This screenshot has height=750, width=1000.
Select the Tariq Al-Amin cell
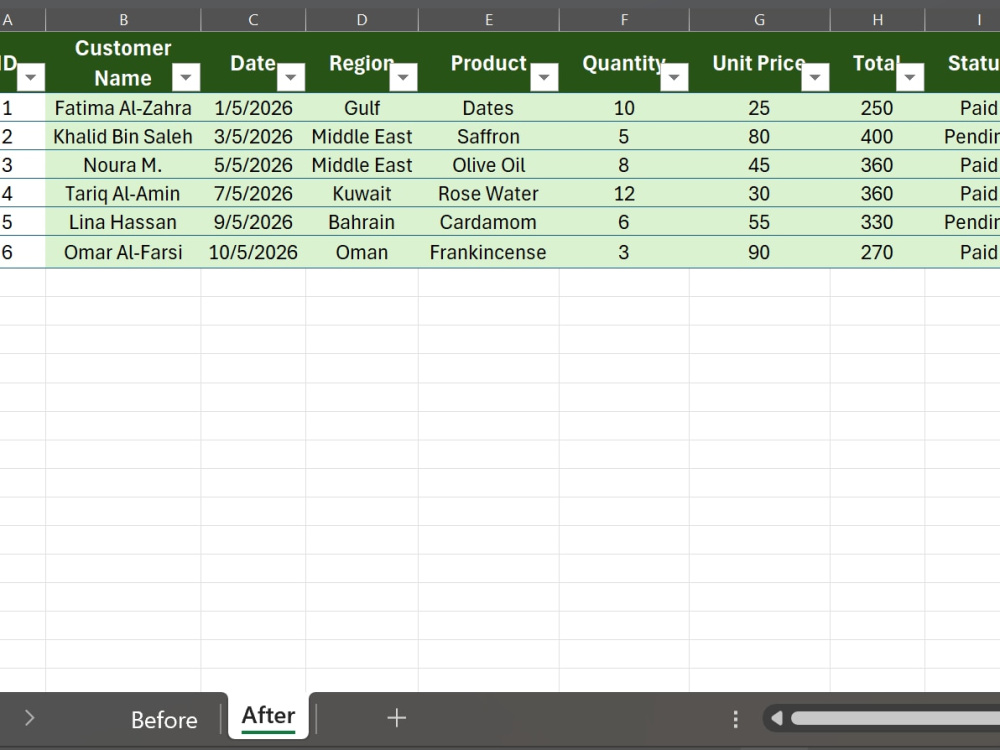123,193
